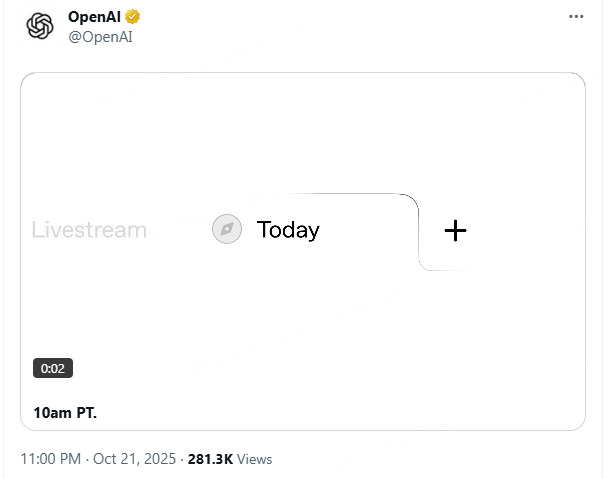Viewport: 605px width, 479px height.
Task: Click the faded Livestream text in video
Action: pos(89,230)
